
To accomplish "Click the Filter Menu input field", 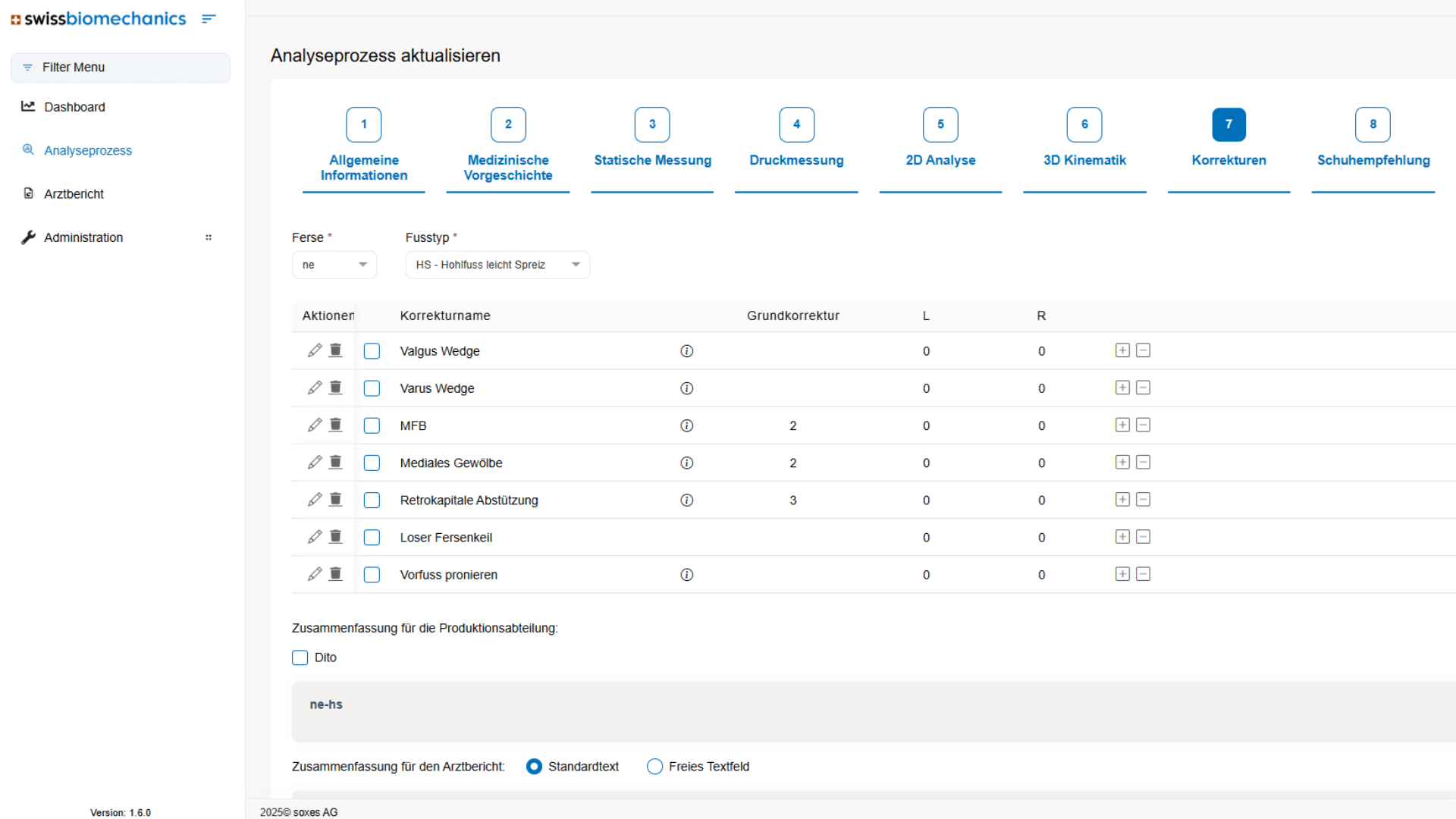I will pos(121,67).
